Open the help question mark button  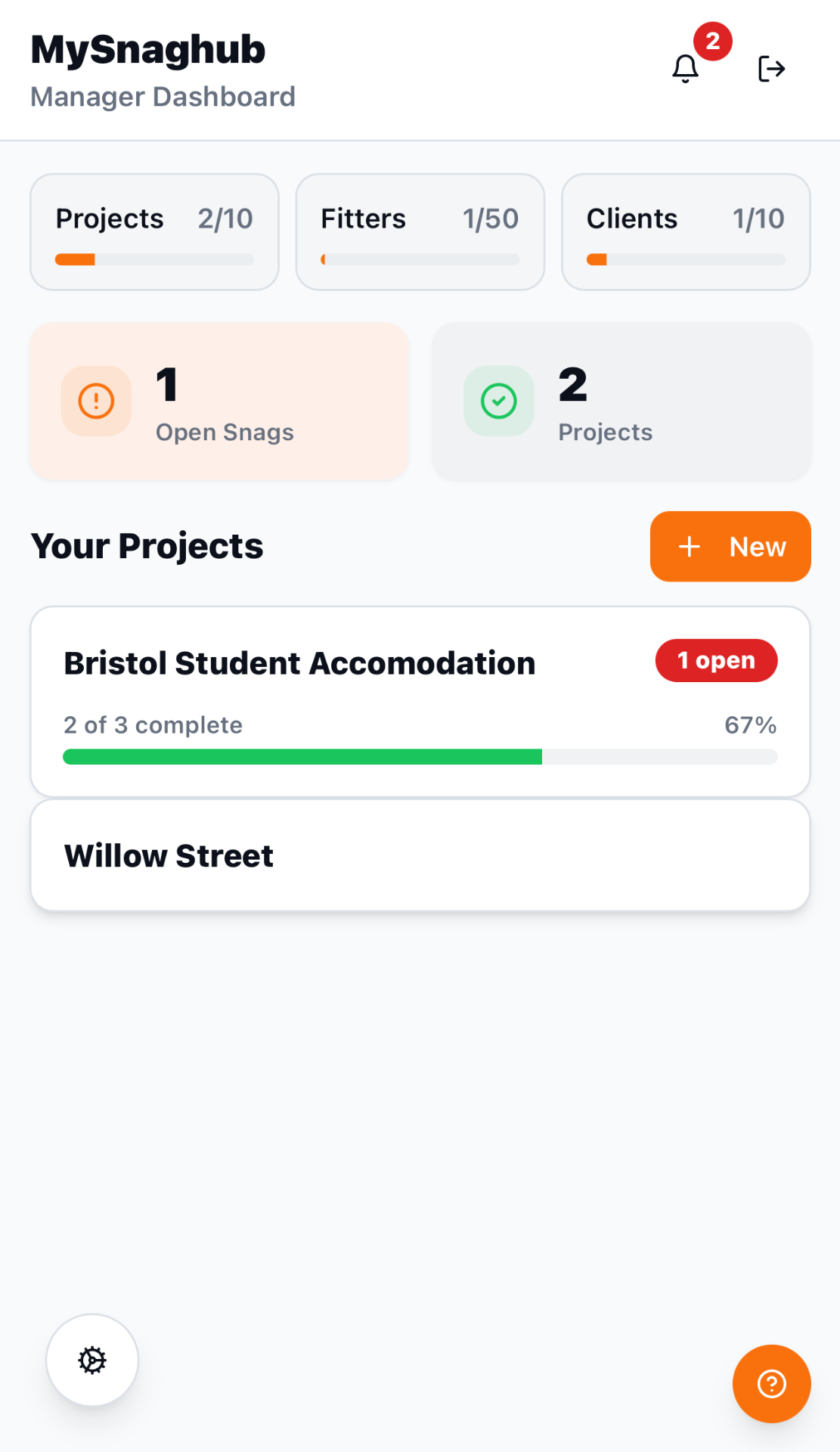click(771, 1384)
